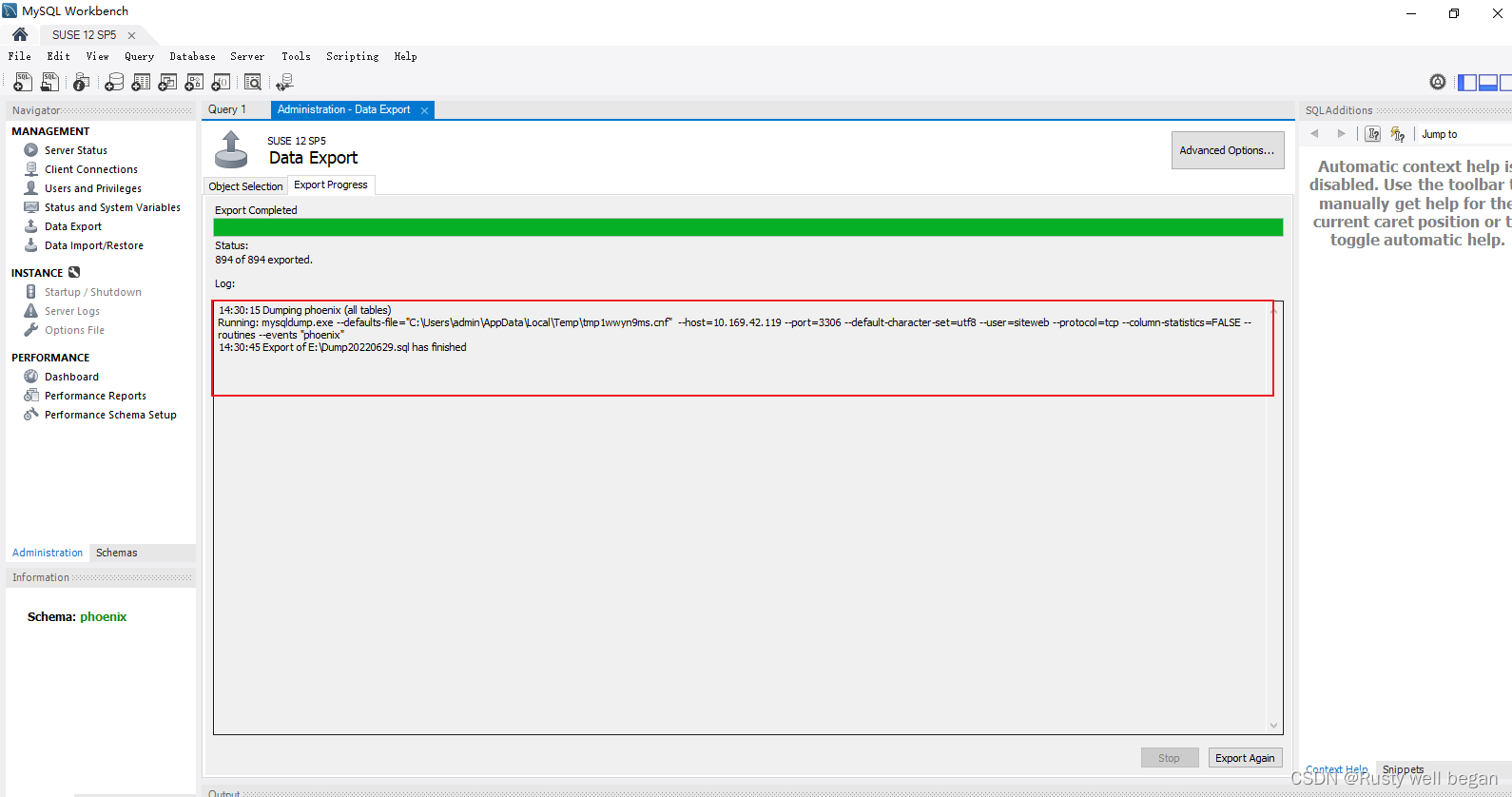Click the Instance wrench icon
Viewport: 1512px width, 797px height.
tap(74, 273)
